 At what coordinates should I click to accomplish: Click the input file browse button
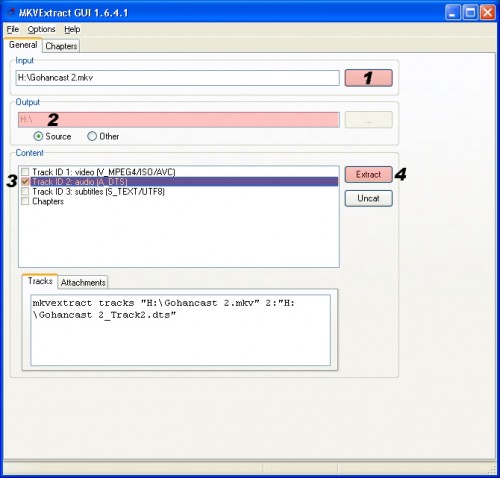pos(368,78)
